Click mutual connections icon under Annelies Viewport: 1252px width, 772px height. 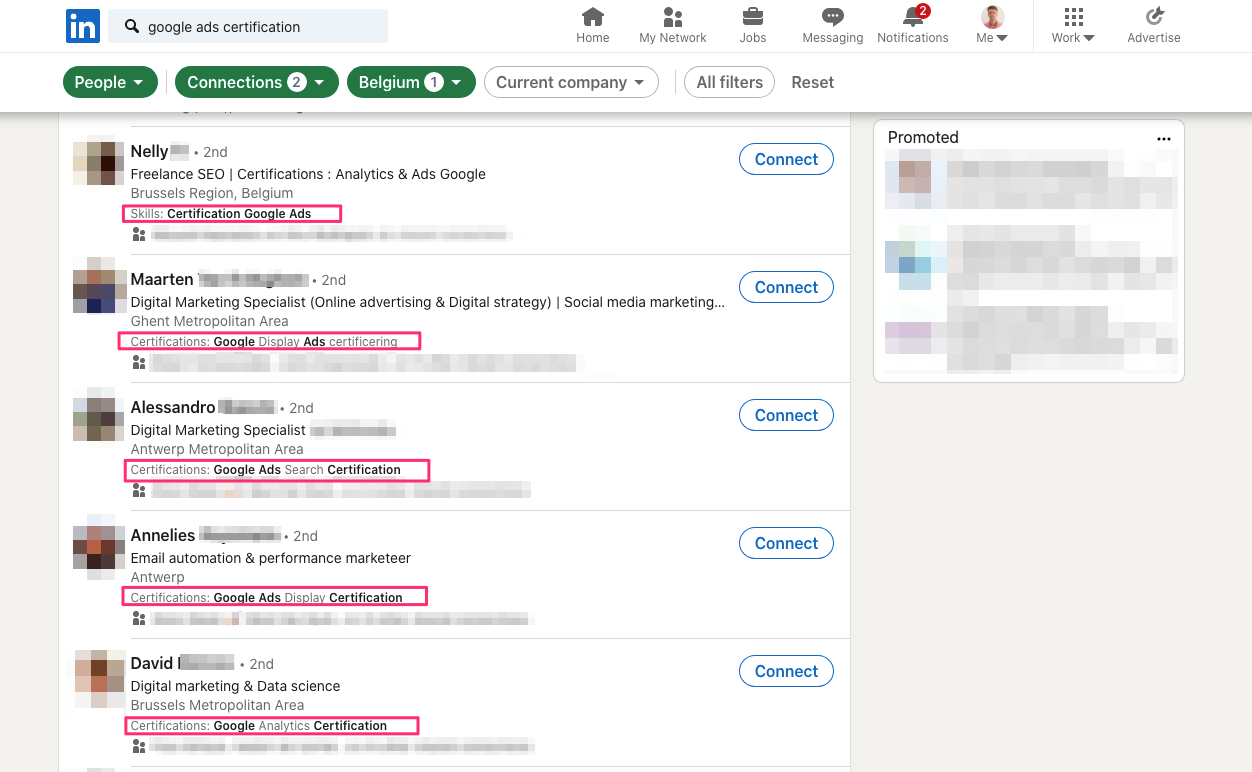tap(139, 619)
